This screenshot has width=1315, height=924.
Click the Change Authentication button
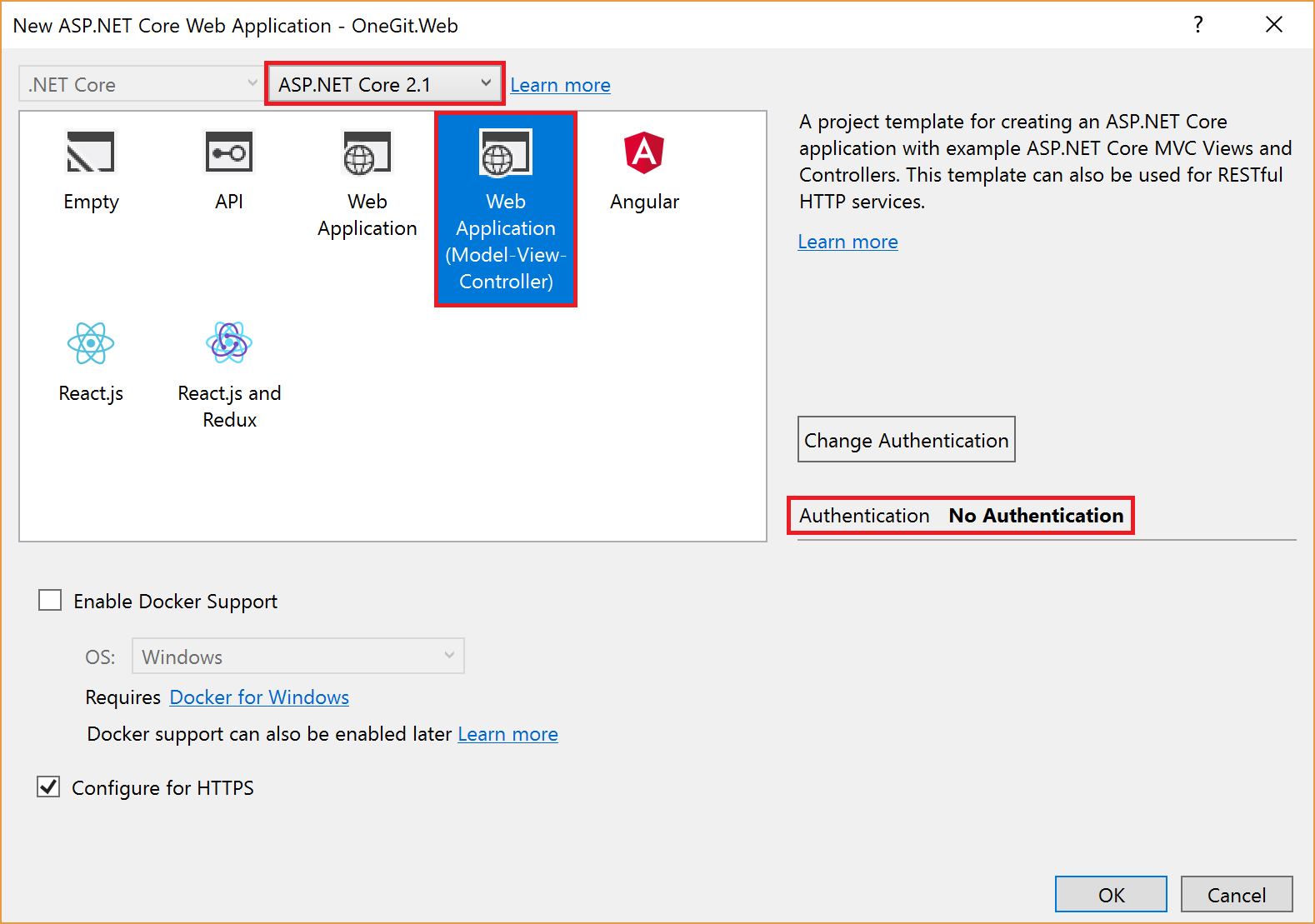906,440
